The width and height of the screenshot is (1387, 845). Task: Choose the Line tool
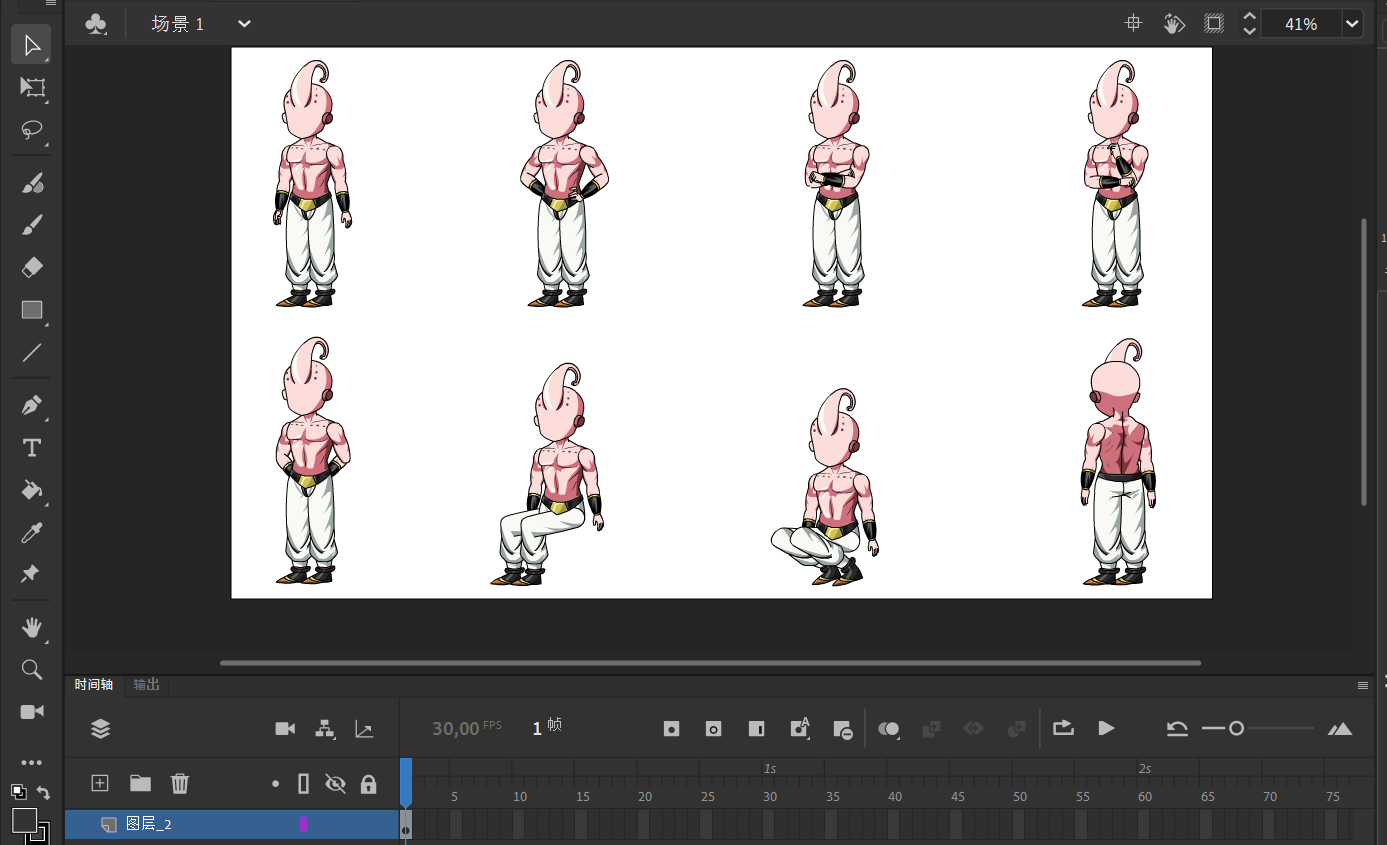[32, 352]
